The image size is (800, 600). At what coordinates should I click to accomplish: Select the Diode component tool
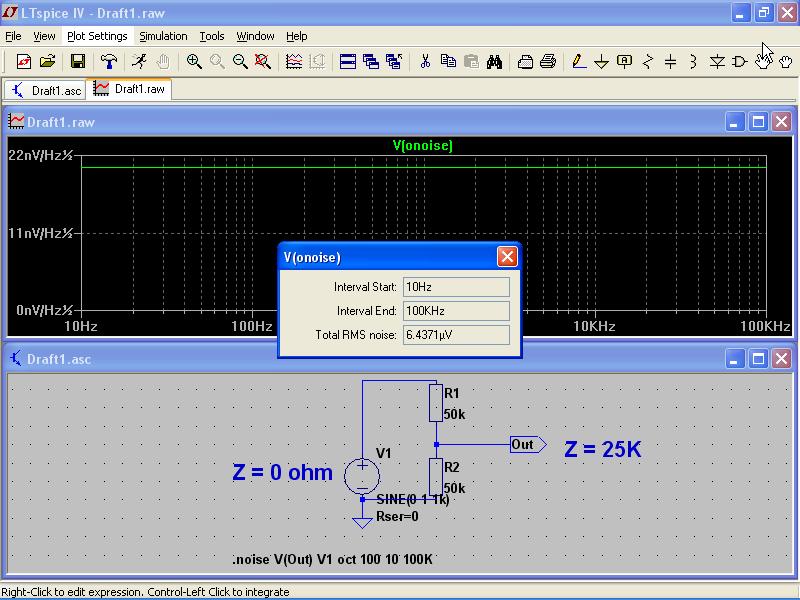(717, 62)
